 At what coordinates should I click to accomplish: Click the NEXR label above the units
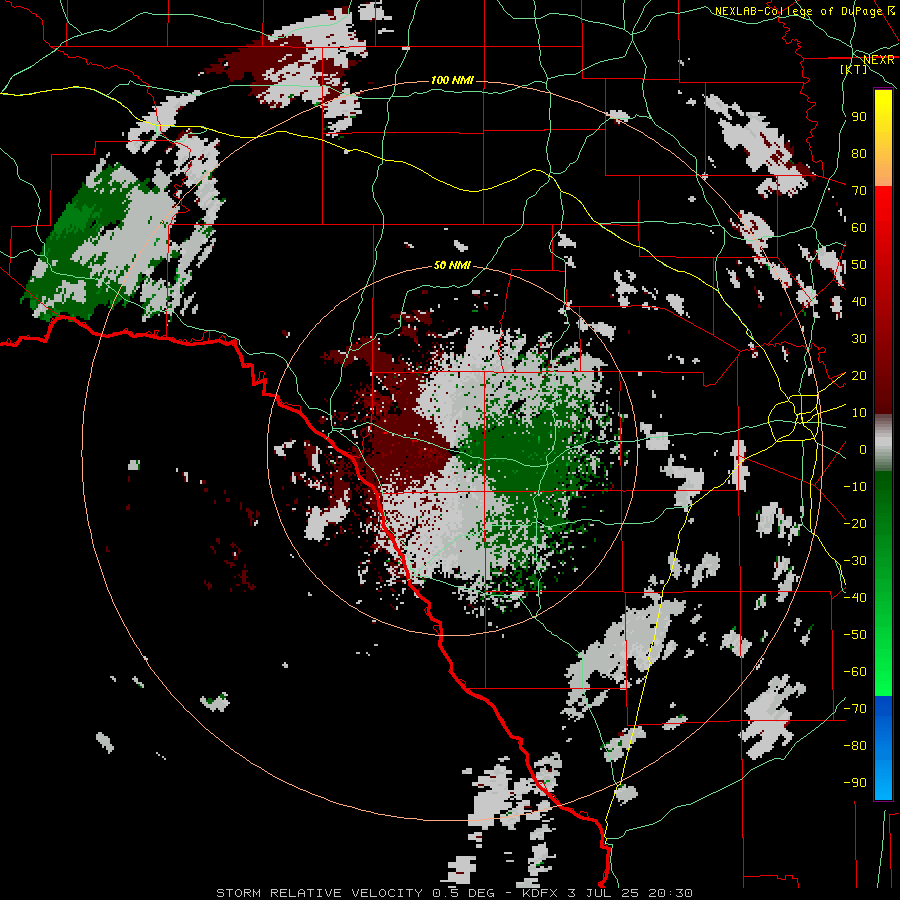[x=879, y=60]
